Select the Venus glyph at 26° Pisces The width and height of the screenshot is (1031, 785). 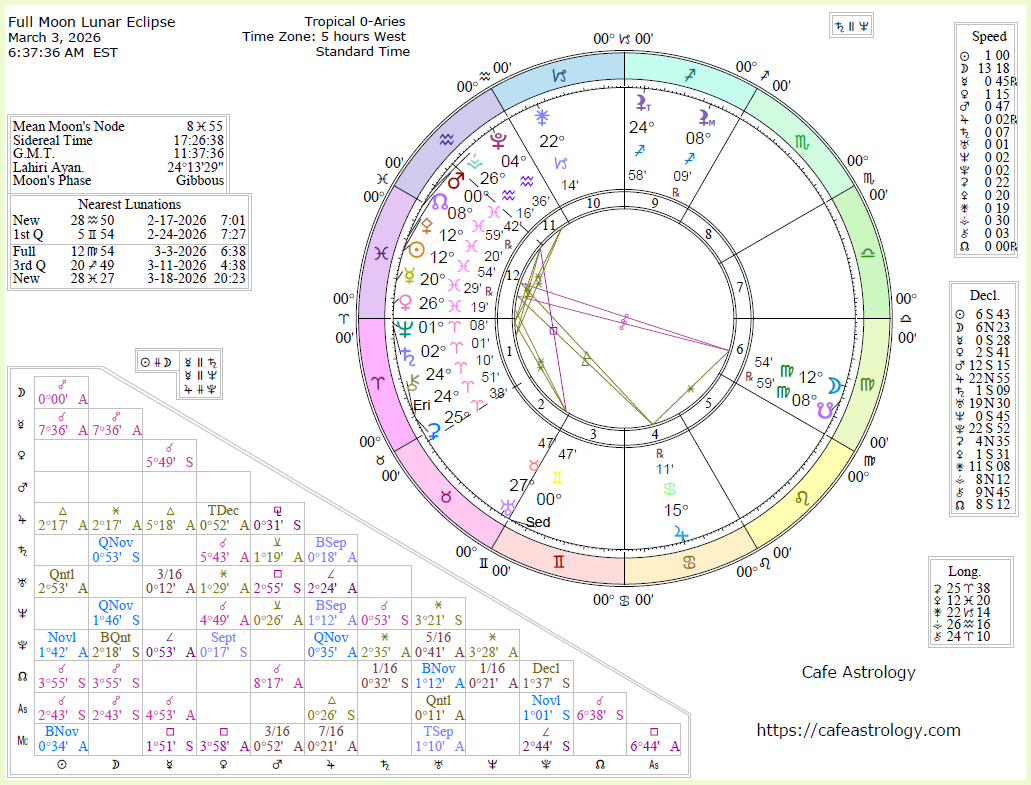[x=406, y=301]
